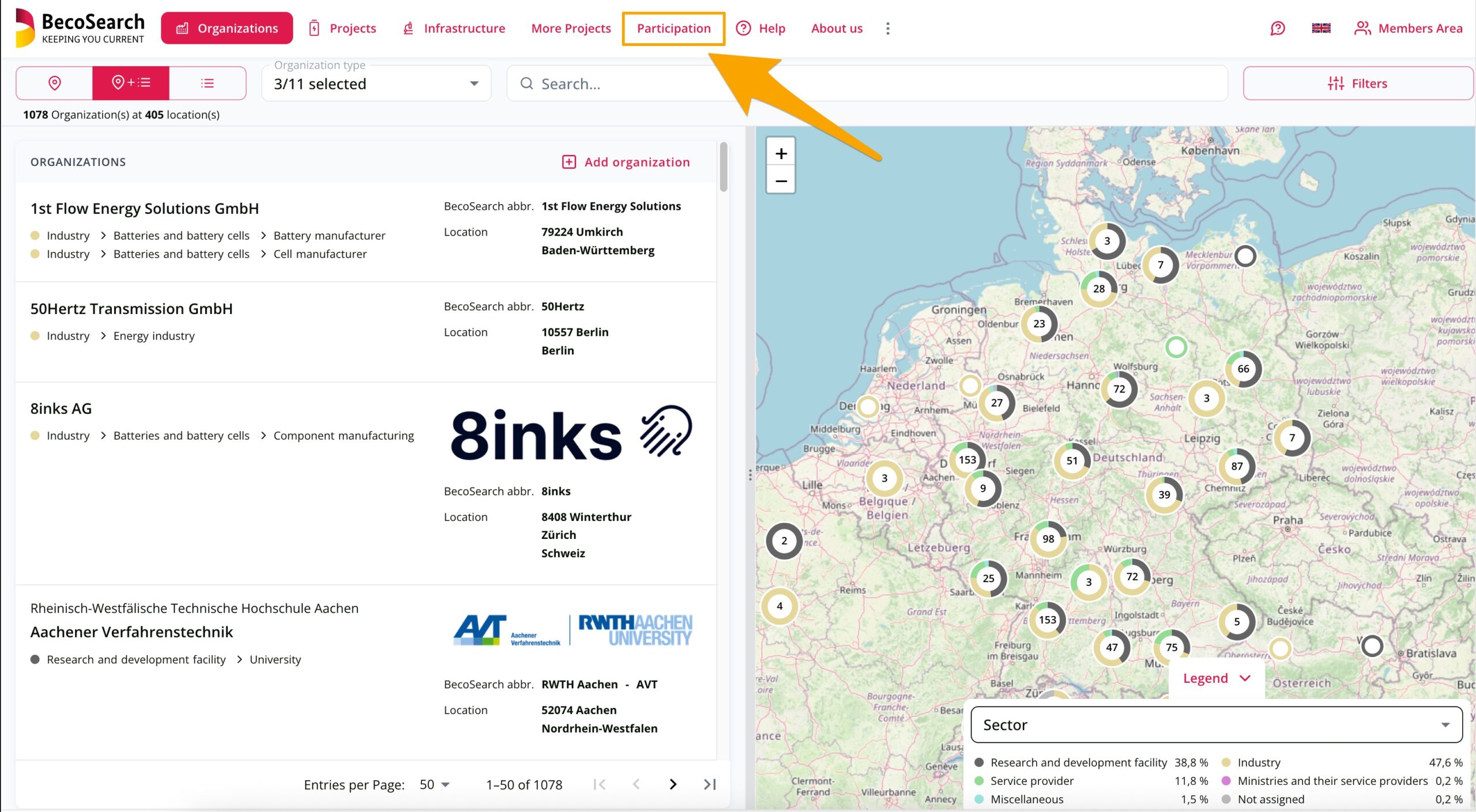Screen dimensions: 1476x812
Task: Click 'Battery manufacturer' category text
Action: click(x=329, y=236)
